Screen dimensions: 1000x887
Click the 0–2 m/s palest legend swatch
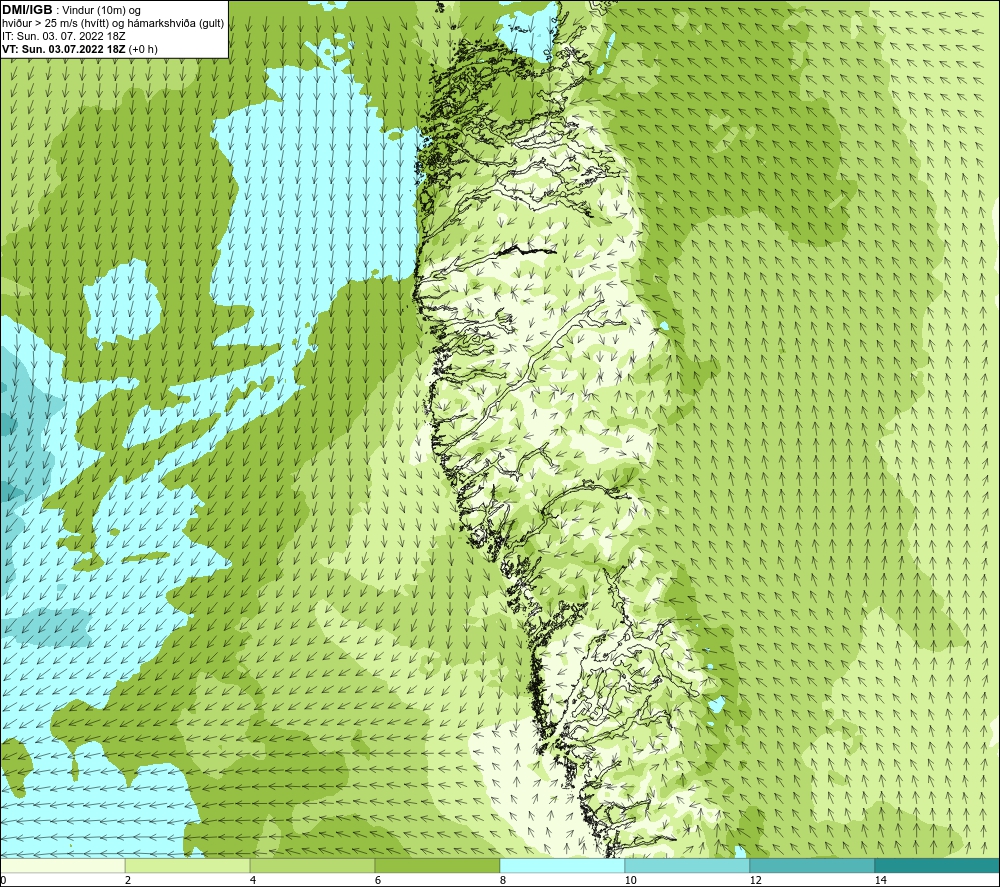[x=62, y=866]
